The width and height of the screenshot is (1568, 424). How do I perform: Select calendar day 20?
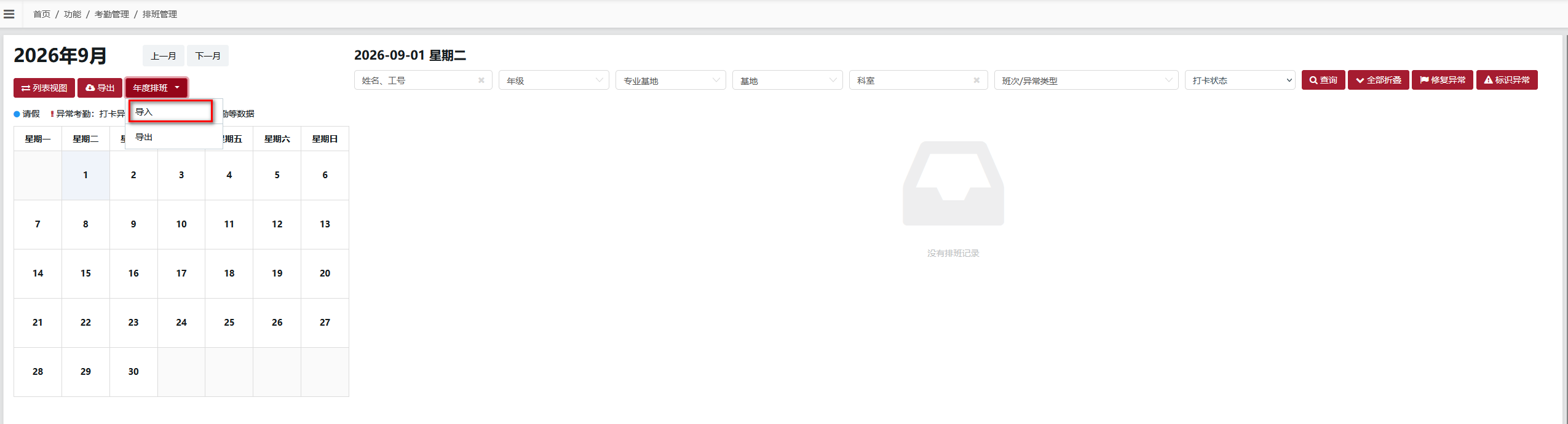325,273
